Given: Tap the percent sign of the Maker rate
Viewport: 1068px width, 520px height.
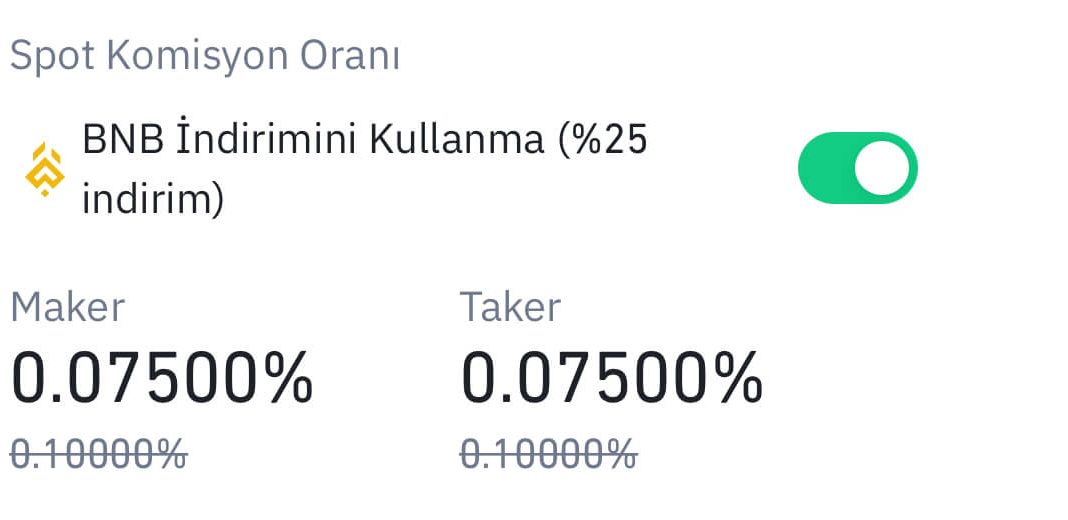Looking at the screenshot, I should pyautogui.click(x=288, y=378).
